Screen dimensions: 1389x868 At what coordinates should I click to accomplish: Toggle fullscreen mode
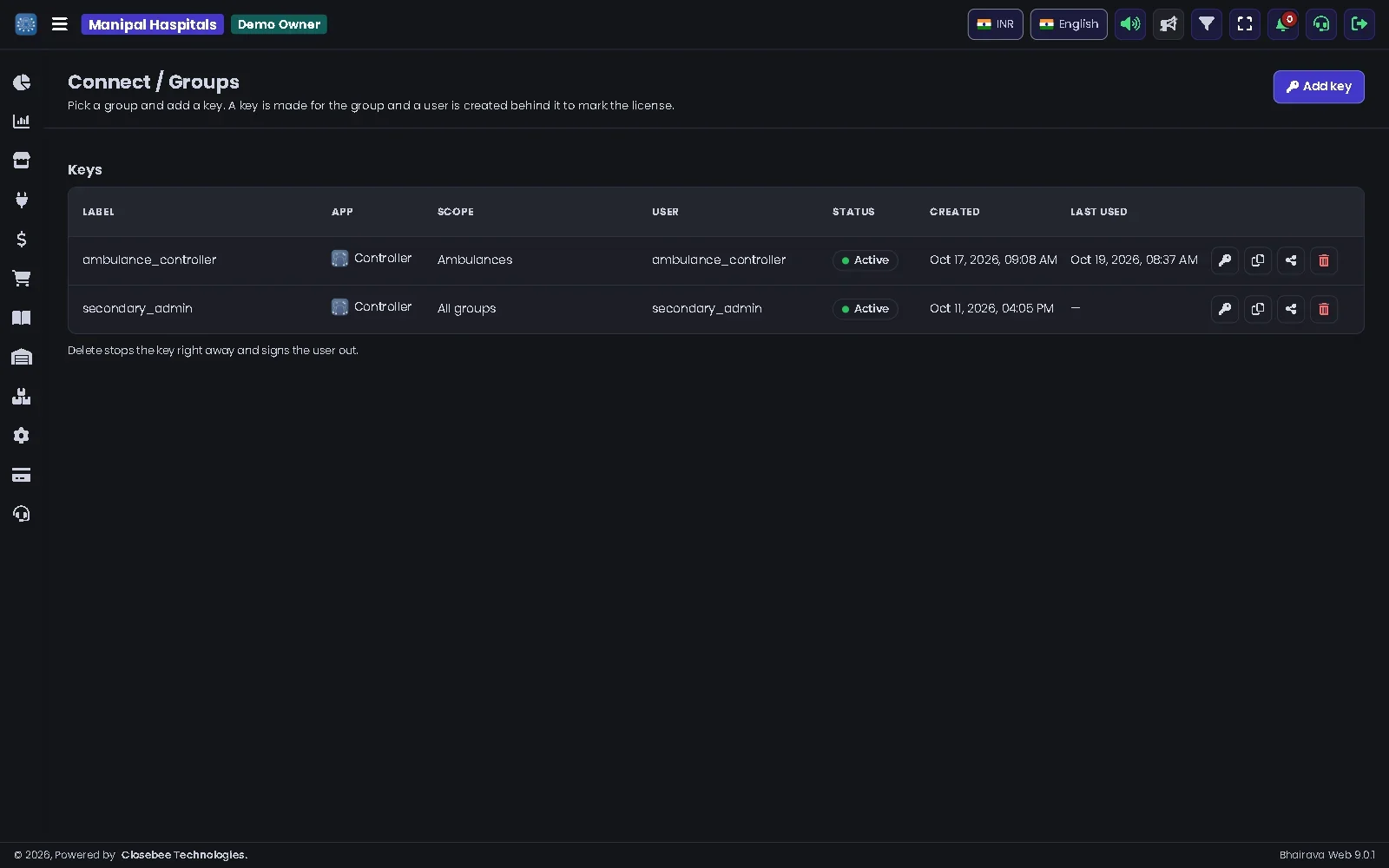1245,24
